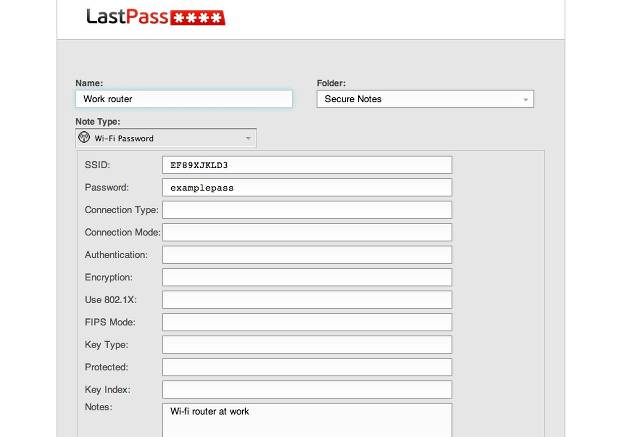
Task: Click the Folder: label
Action: (331, 83)
